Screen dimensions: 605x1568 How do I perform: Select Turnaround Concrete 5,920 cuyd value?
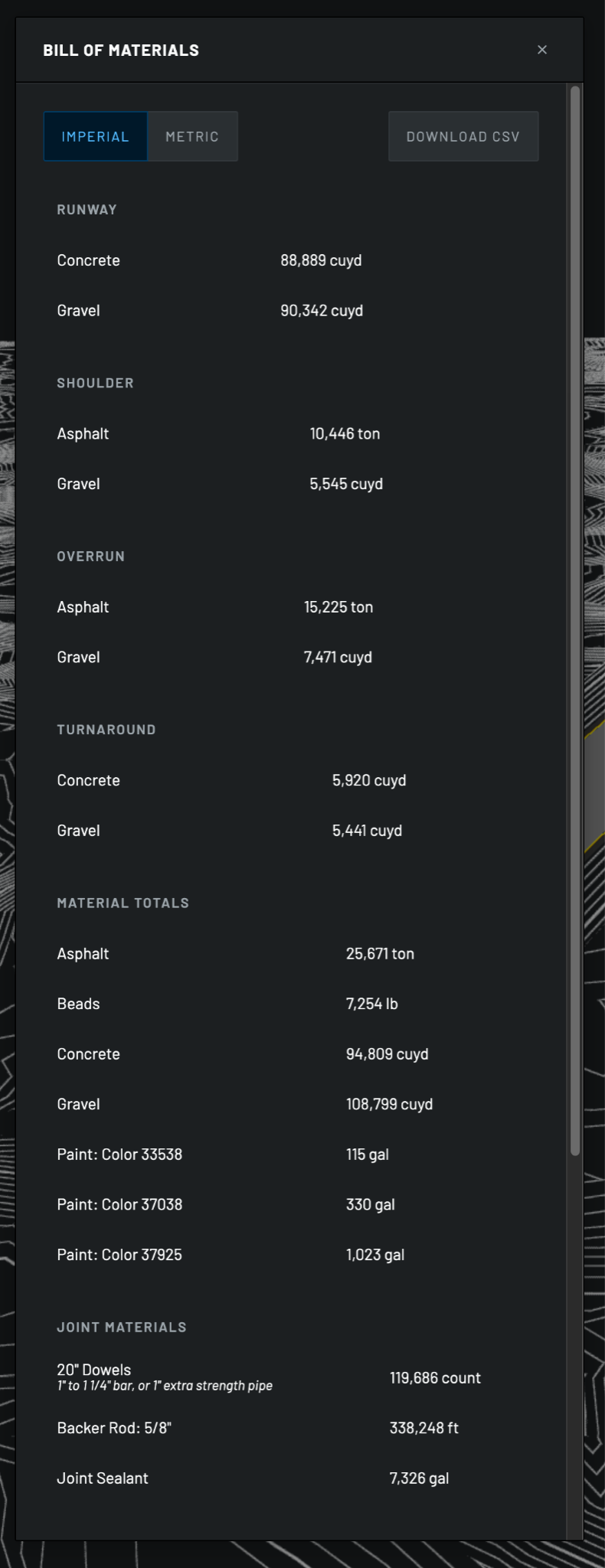coord(369,780)
